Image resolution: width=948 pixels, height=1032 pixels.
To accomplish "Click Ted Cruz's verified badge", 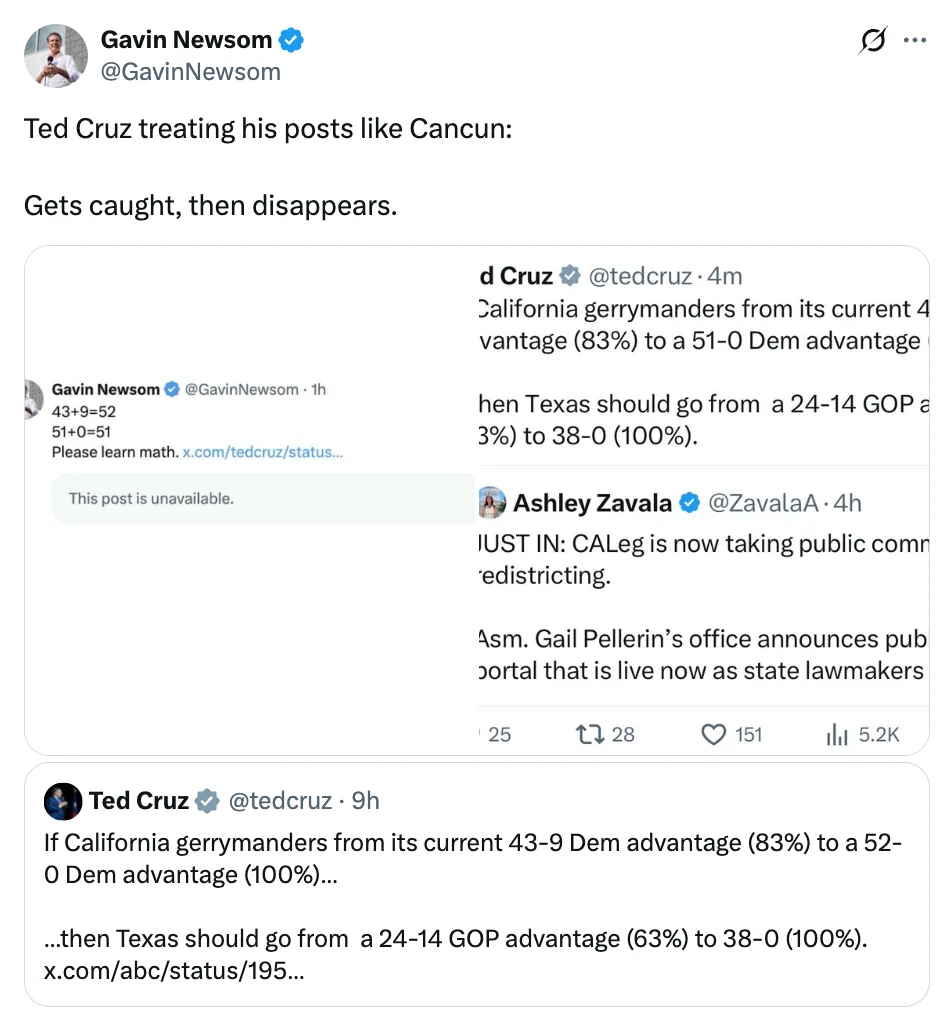I will (207, 800).
